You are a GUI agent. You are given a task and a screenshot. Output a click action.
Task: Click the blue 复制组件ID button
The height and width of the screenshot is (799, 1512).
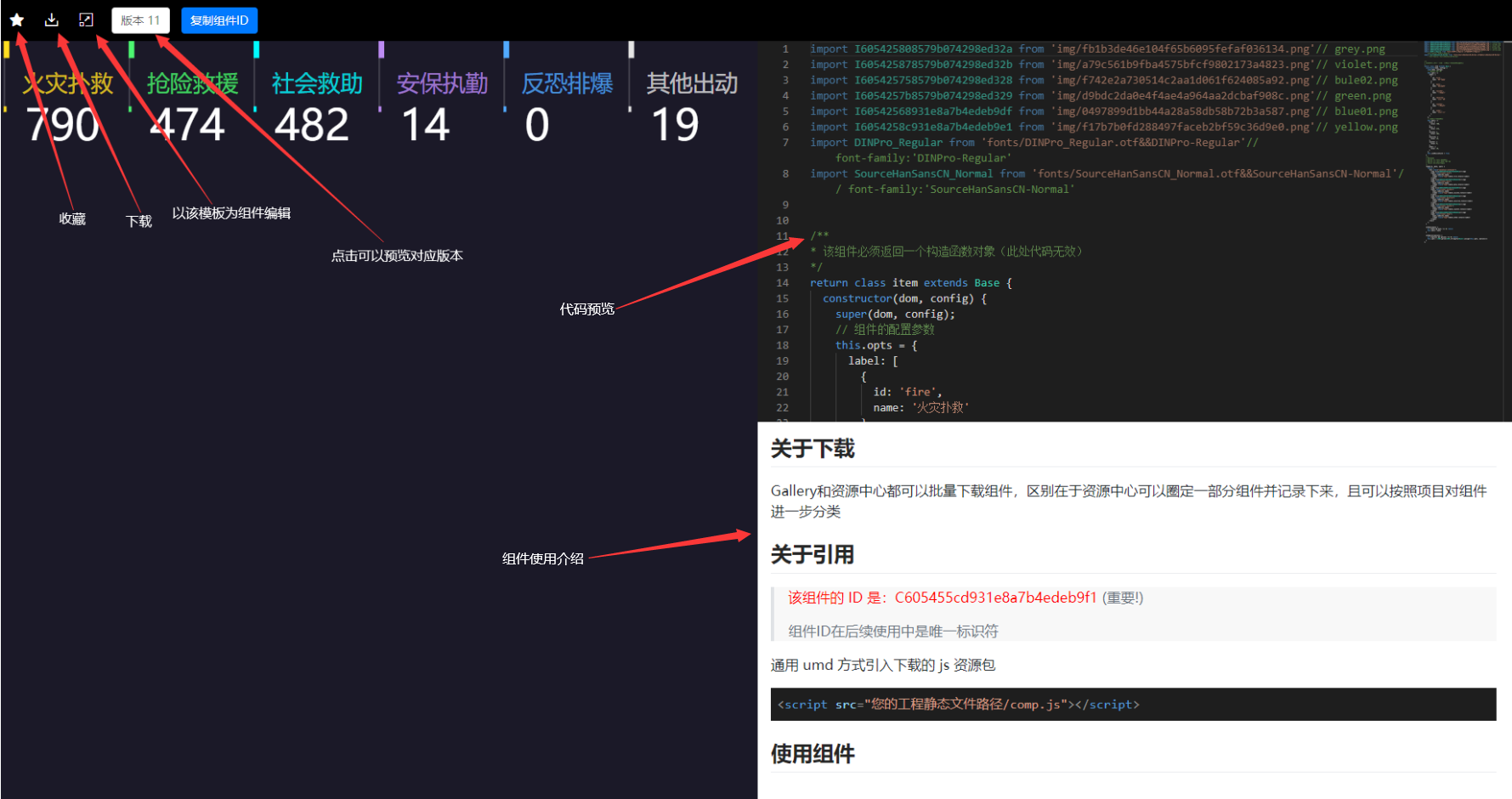point(219,20)
